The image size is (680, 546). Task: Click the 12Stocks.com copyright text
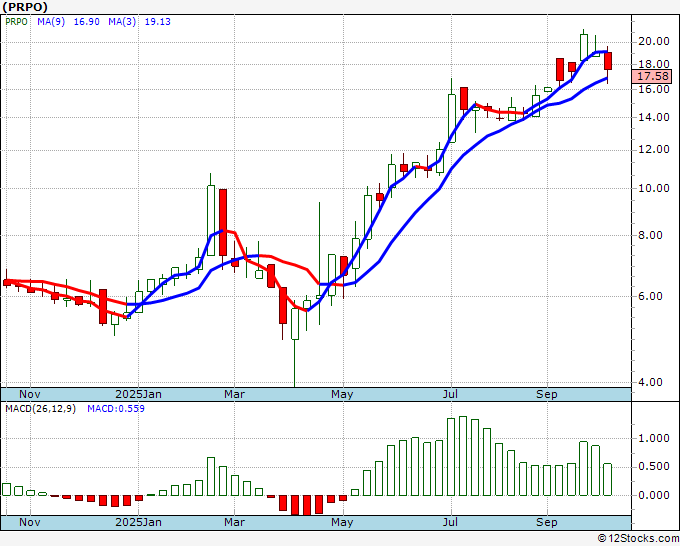[x=638, y=539]
